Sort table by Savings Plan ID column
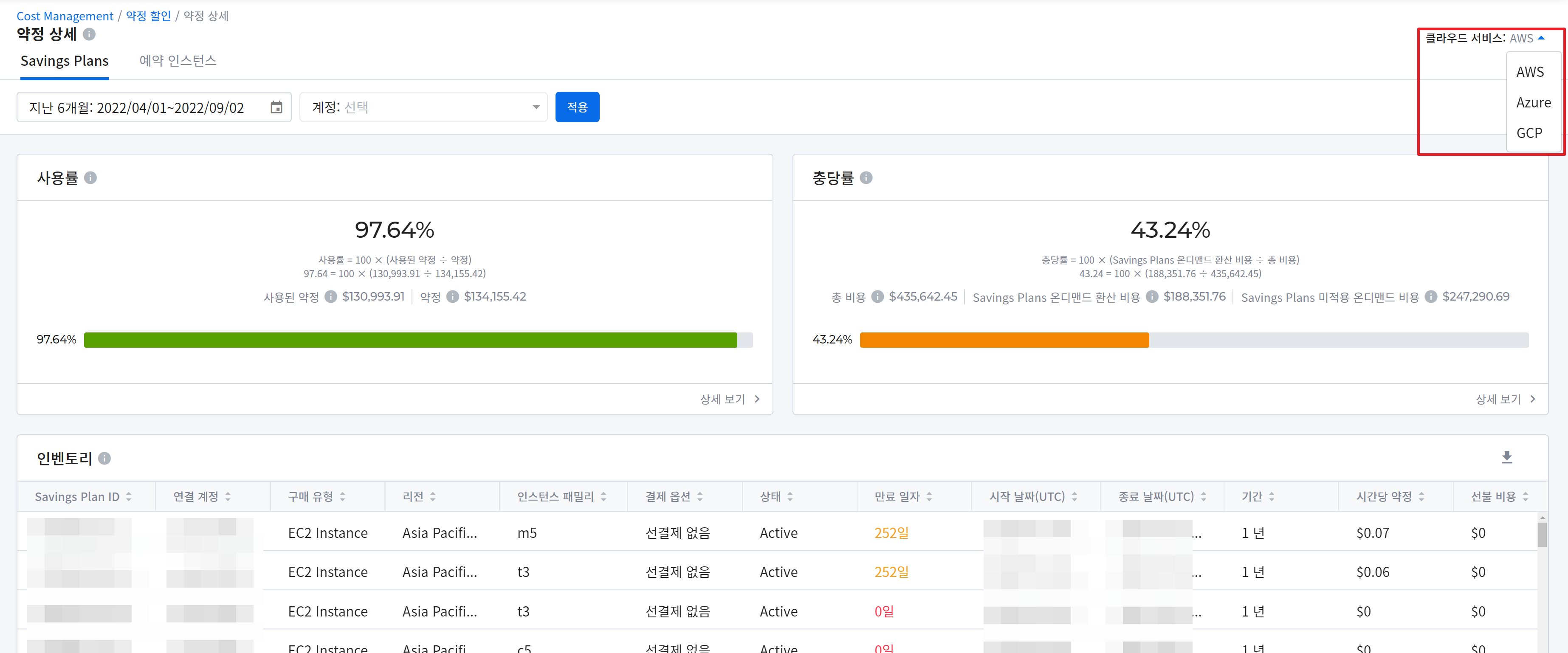The width and height of the screenshot is (1568, 653). (128, 497)
